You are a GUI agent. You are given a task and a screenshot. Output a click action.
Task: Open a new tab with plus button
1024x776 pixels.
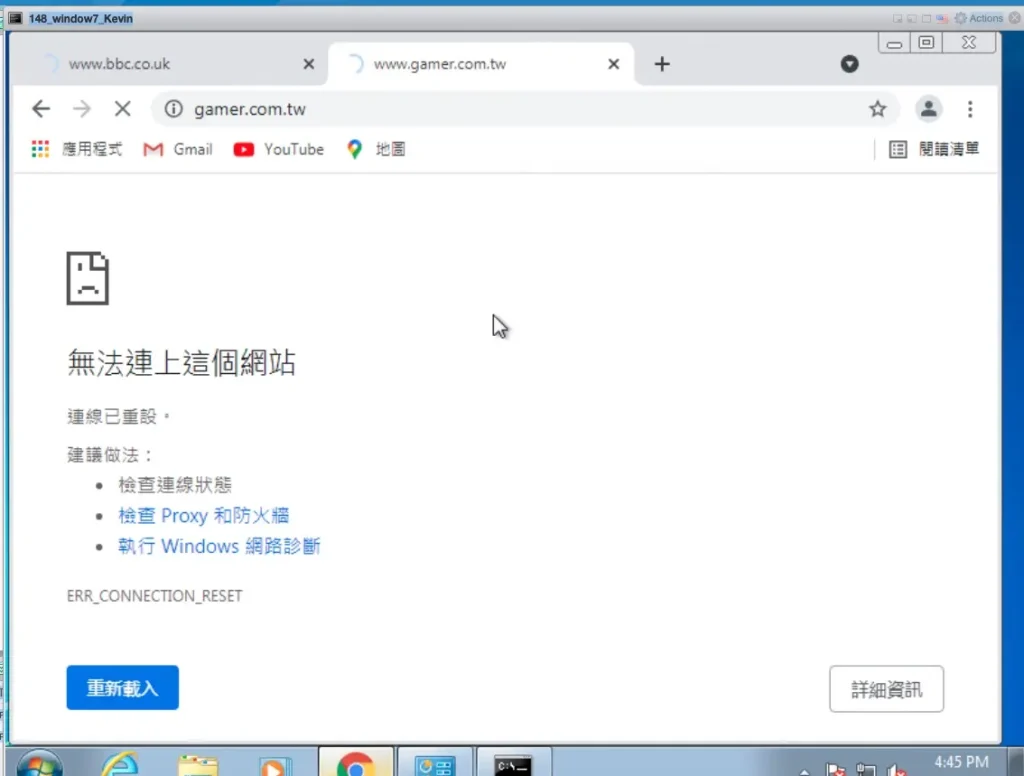tap(661, 64)
